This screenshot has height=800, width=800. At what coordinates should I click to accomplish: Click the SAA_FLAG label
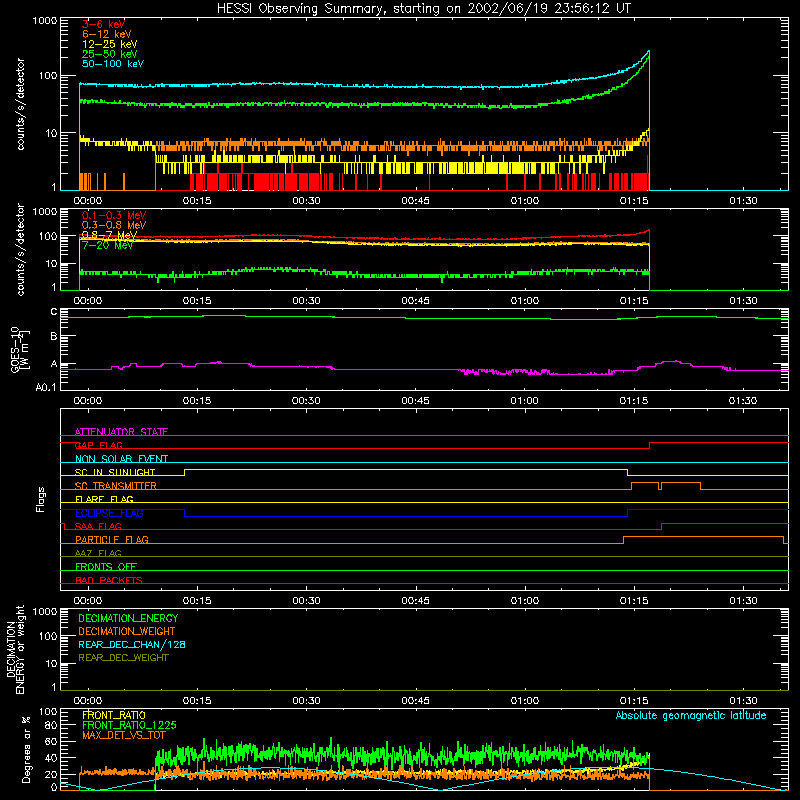tap(98, 526)
